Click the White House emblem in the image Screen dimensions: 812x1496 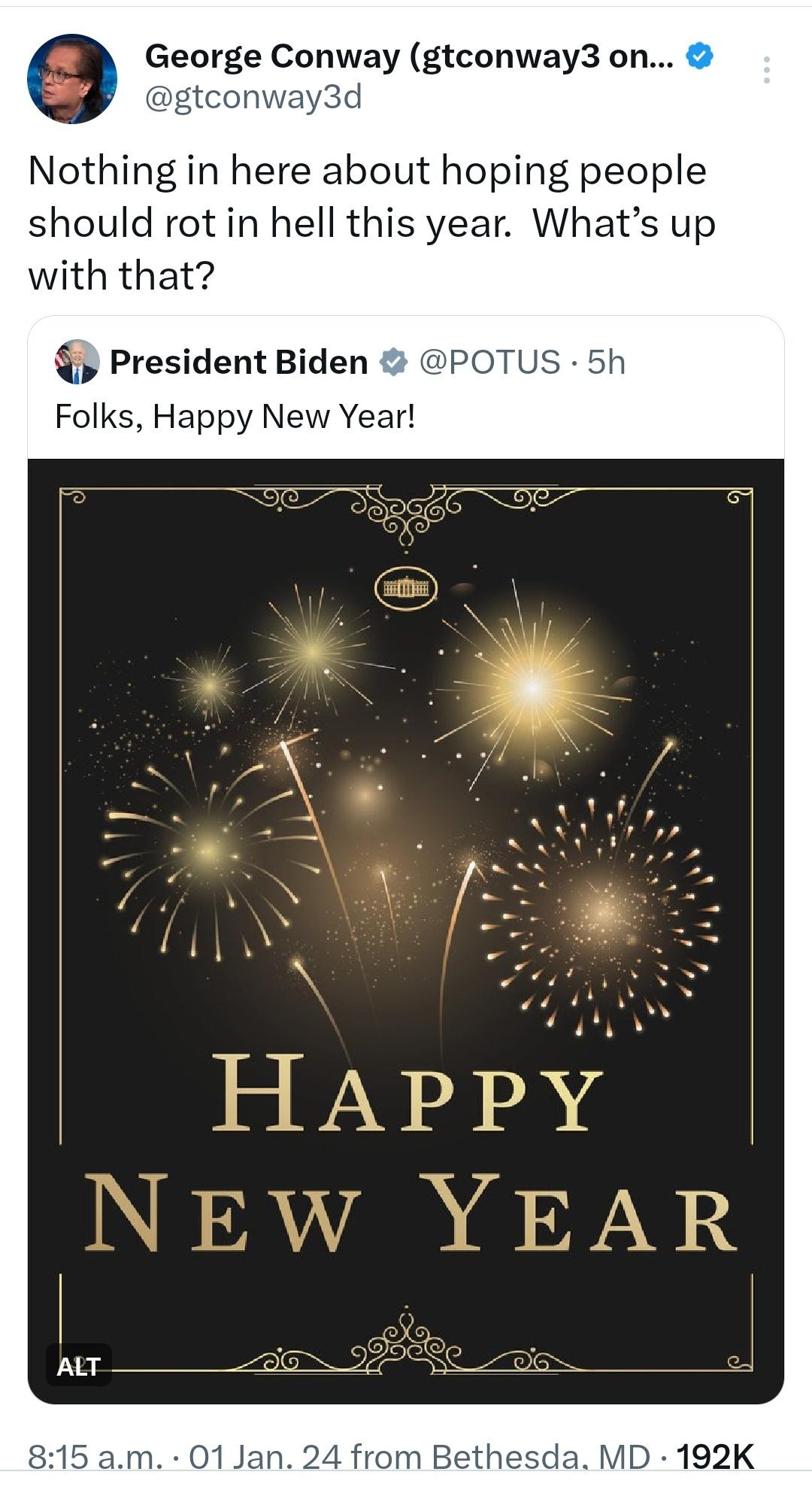tap(406, 587)
